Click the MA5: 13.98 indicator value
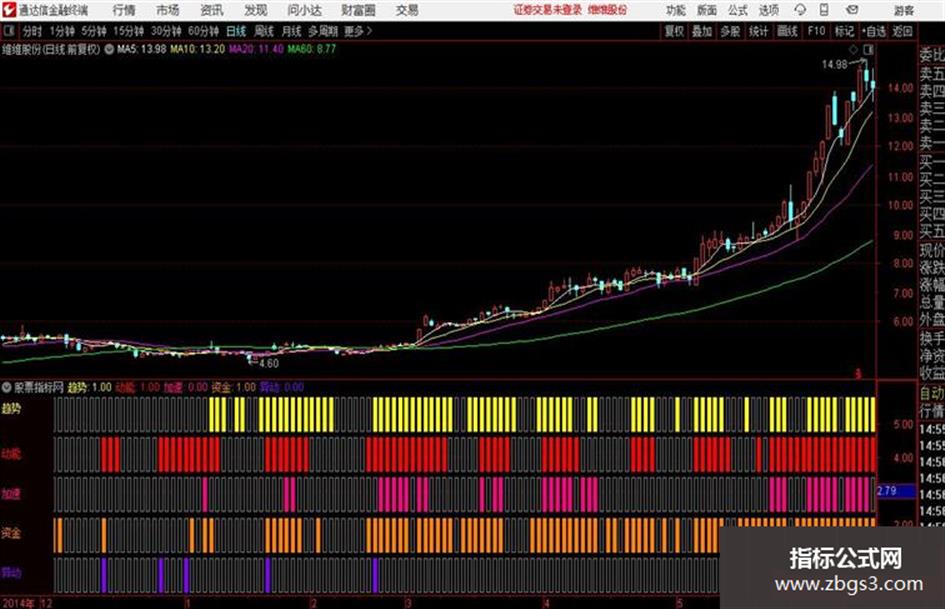The width and height of the screenshot is (945, 609). [142, 49]
